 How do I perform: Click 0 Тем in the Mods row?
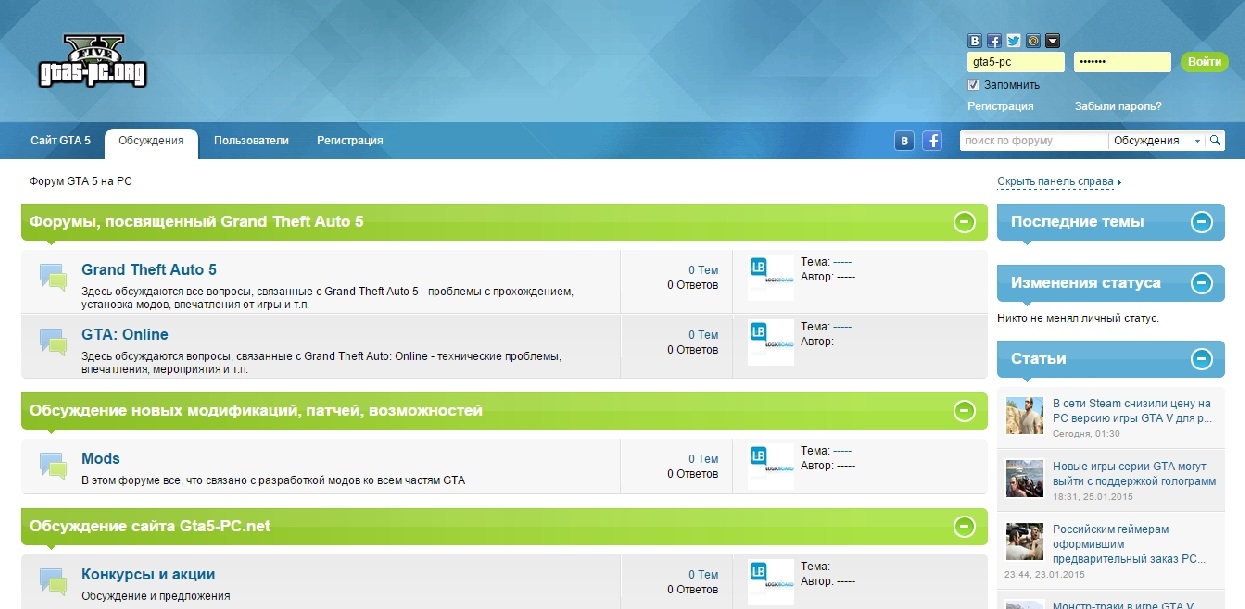click(x=703, y=459)
